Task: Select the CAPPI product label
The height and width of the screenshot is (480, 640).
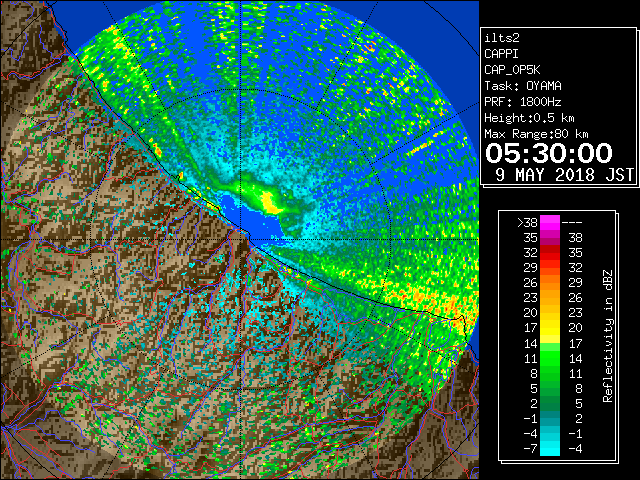Action: tap(501, 54)
